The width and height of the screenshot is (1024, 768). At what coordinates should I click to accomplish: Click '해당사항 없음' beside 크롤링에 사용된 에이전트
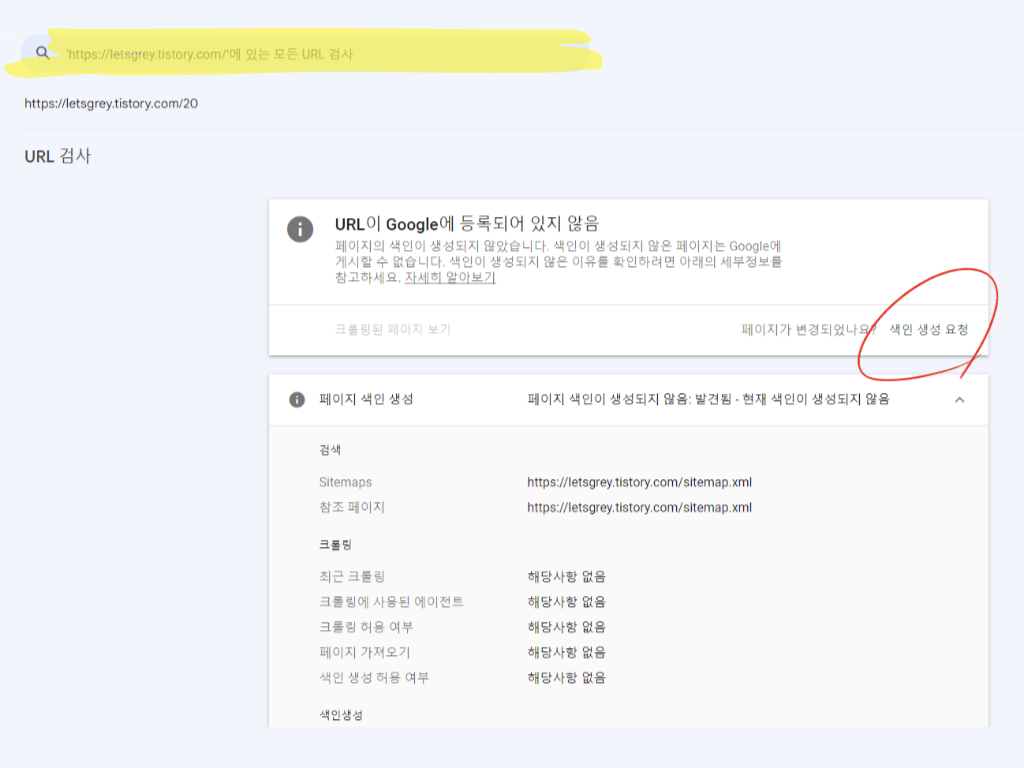[x=566, y=601]
